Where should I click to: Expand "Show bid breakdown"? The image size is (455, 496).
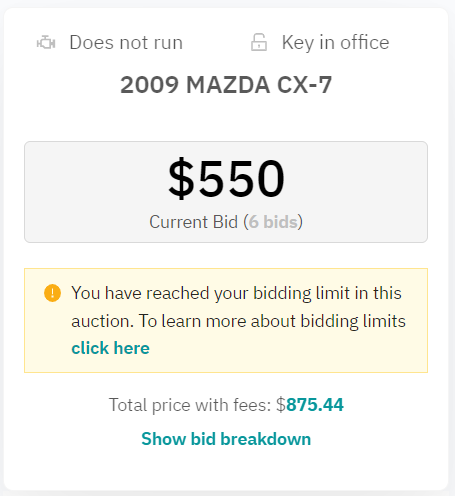pyautogui.click(x=226, y=439)
